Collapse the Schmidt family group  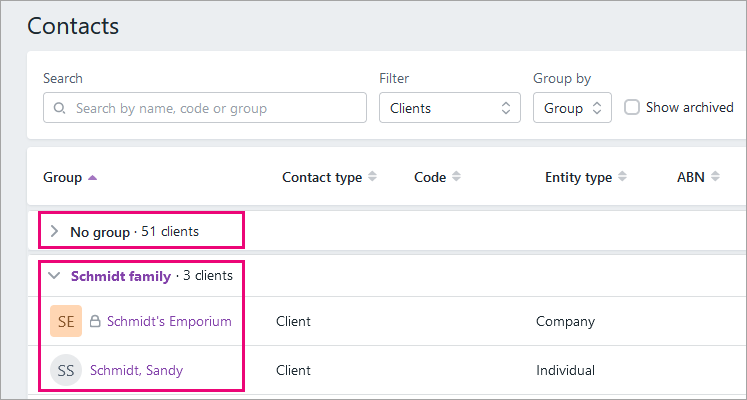pyautogui.click(x=55, y=276)
